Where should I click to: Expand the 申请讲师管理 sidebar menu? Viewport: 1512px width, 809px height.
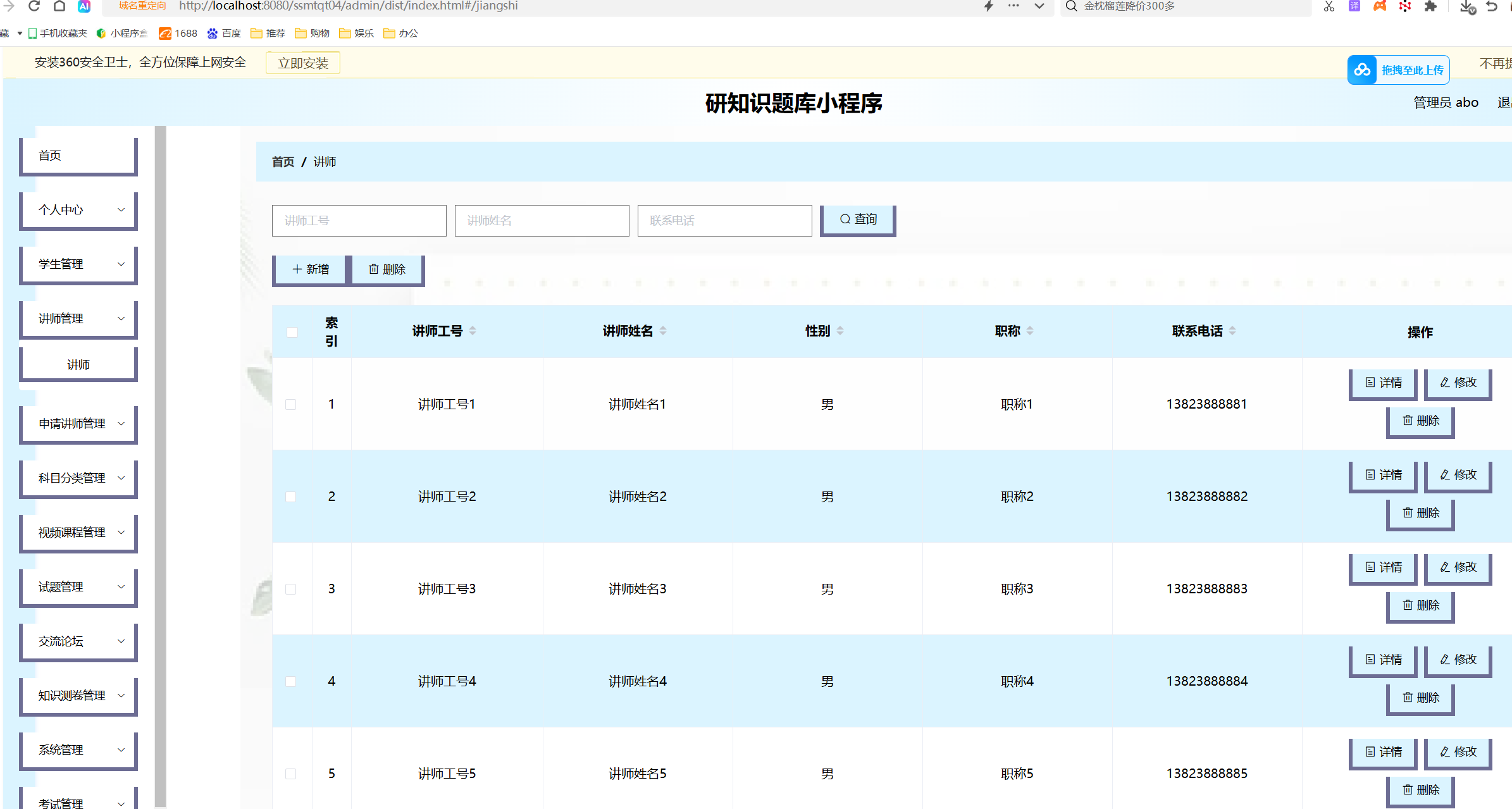coord(78,424)
